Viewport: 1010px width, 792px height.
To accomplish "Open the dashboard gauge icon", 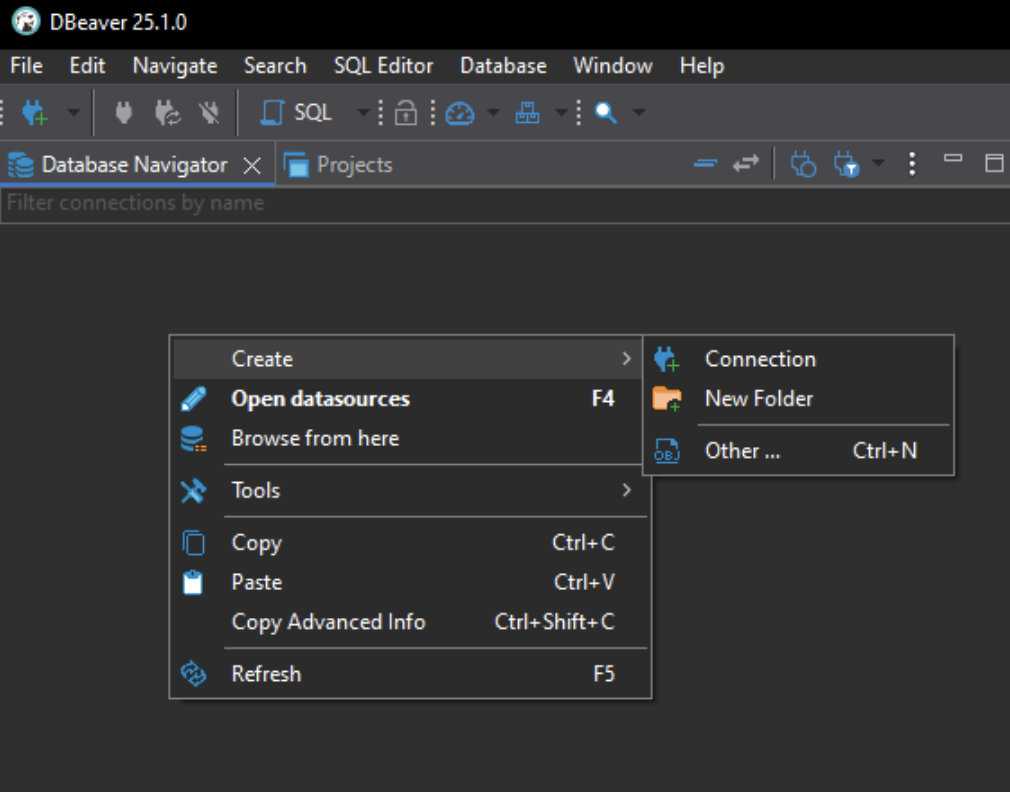I will click(x=460, y=113).
